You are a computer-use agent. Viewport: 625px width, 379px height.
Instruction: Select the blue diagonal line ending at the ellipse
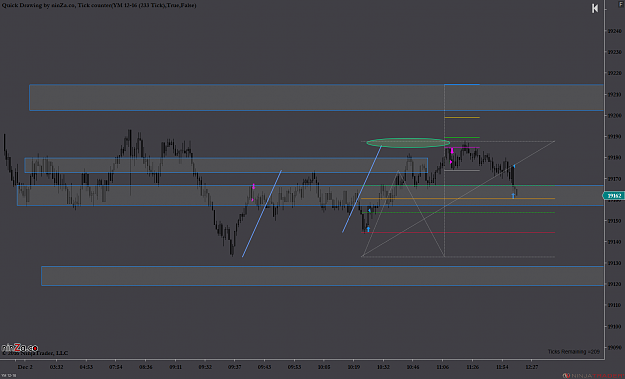(x=362, y=189)
